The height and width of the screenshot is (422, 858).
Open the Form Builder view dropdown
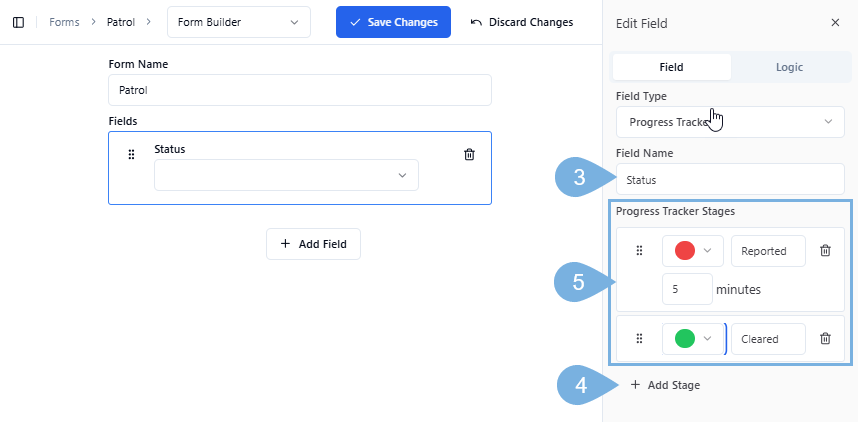[238, 22]
